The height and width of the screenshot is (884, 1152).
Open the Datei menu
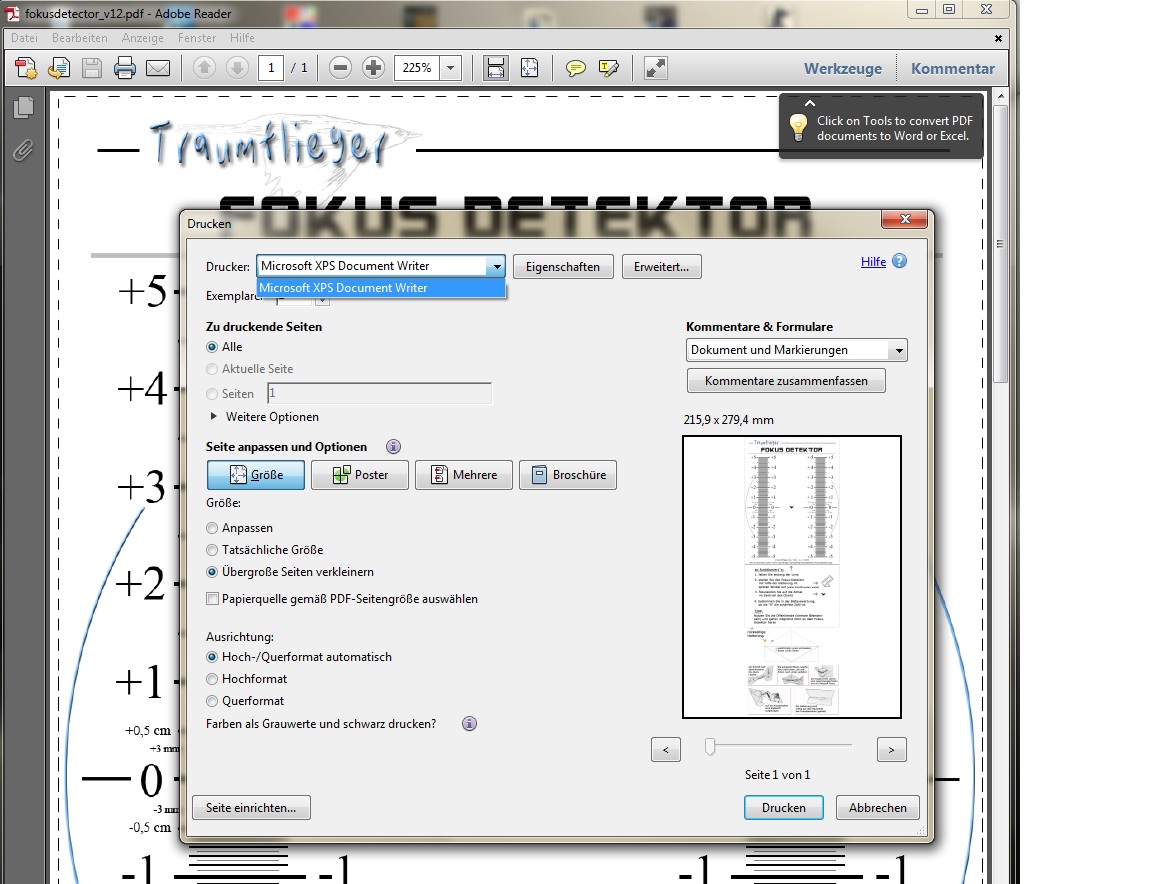[x=24, y=37]
